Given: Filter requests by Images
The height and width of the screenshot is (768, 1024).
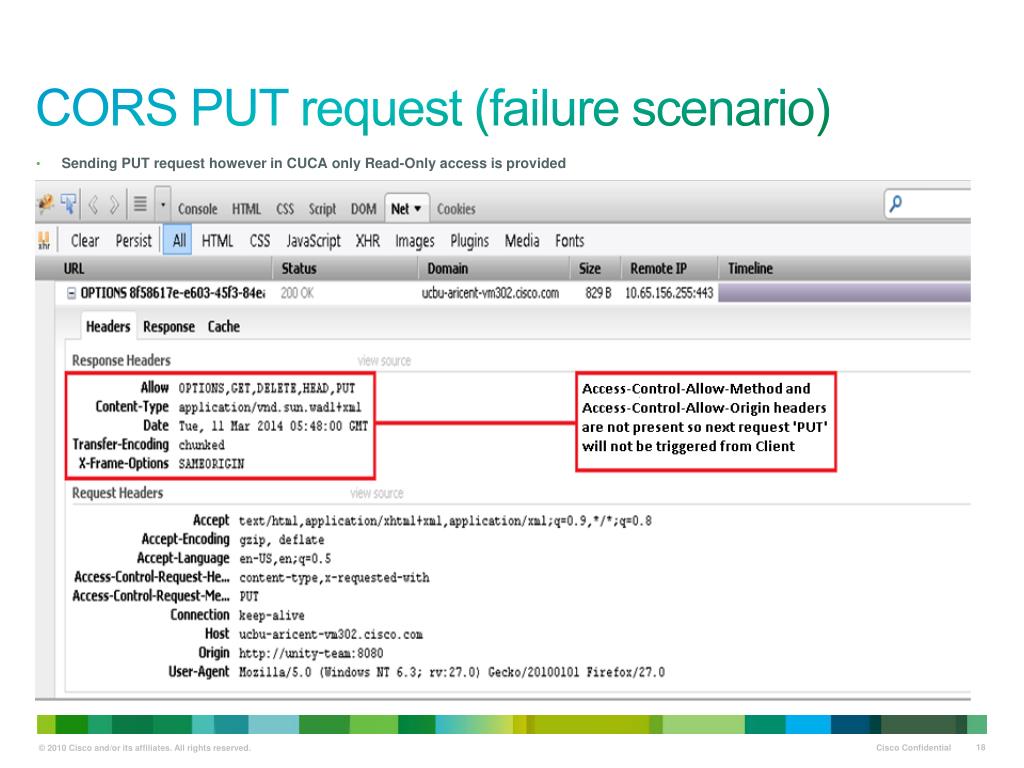Looking at the screenshot, I should pos(415,241).
